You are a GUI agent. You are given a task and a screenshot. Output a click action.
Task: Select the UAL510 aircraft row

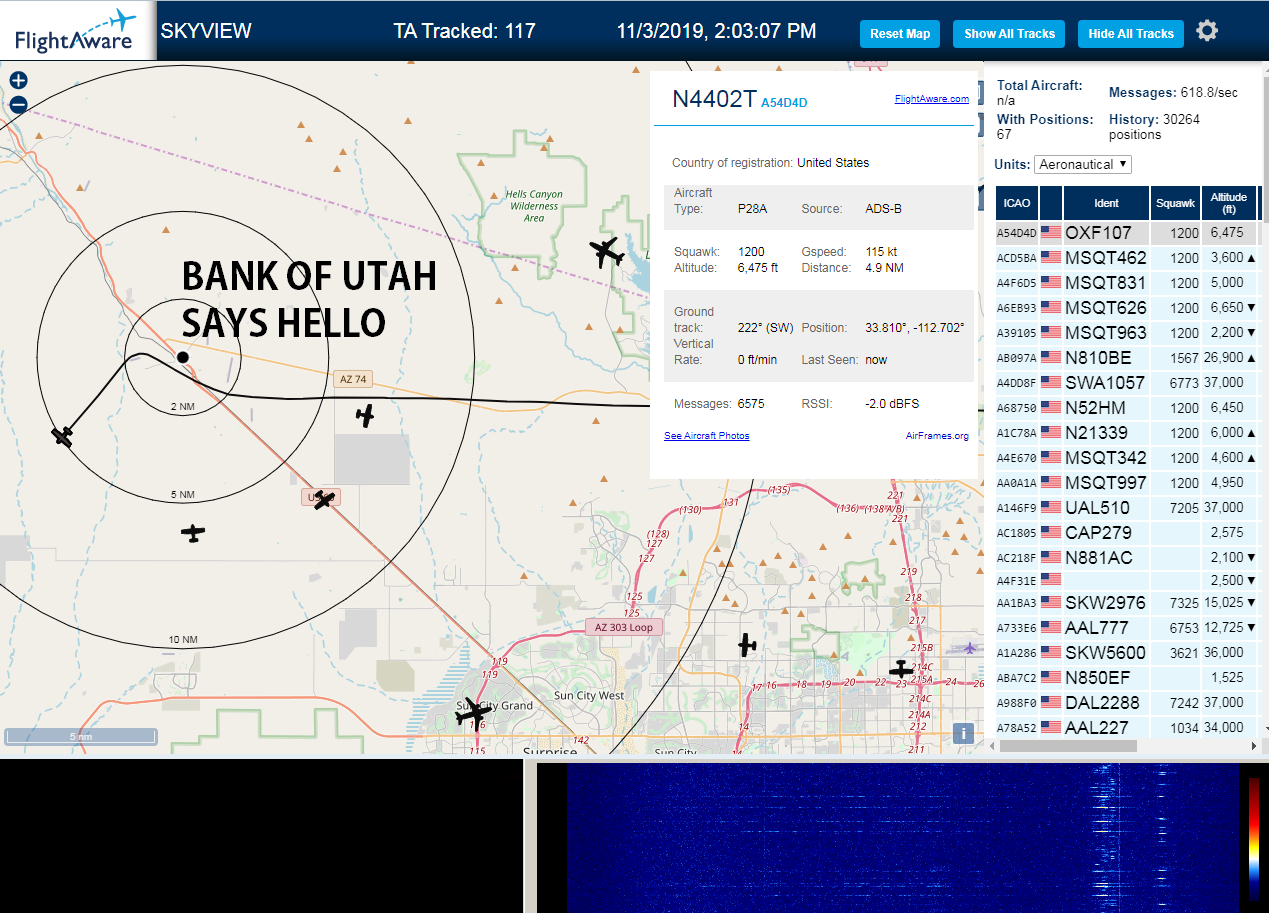pos(1127,507)
